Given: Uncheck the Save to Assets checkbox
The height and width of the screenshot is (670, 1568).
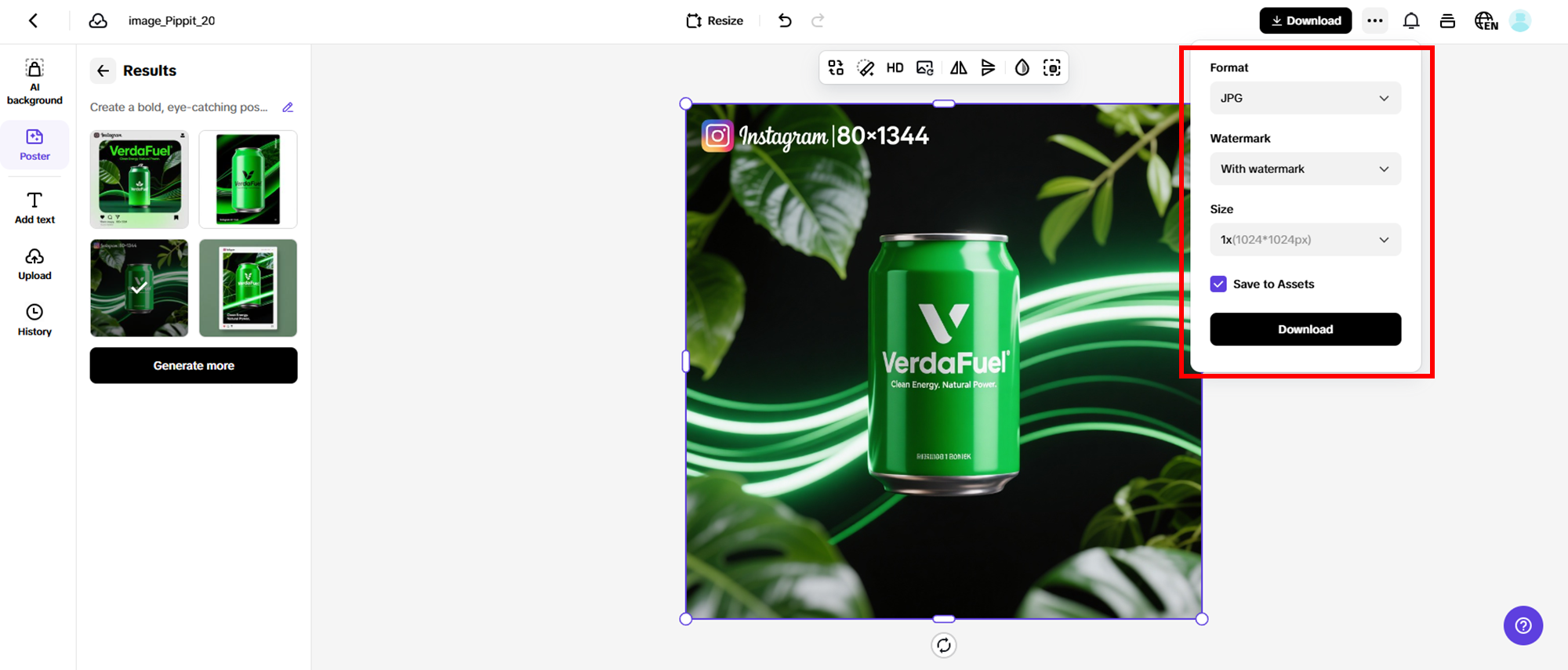Looking at the screenshot, I should pyautogui.click(x=1218, y=284).
